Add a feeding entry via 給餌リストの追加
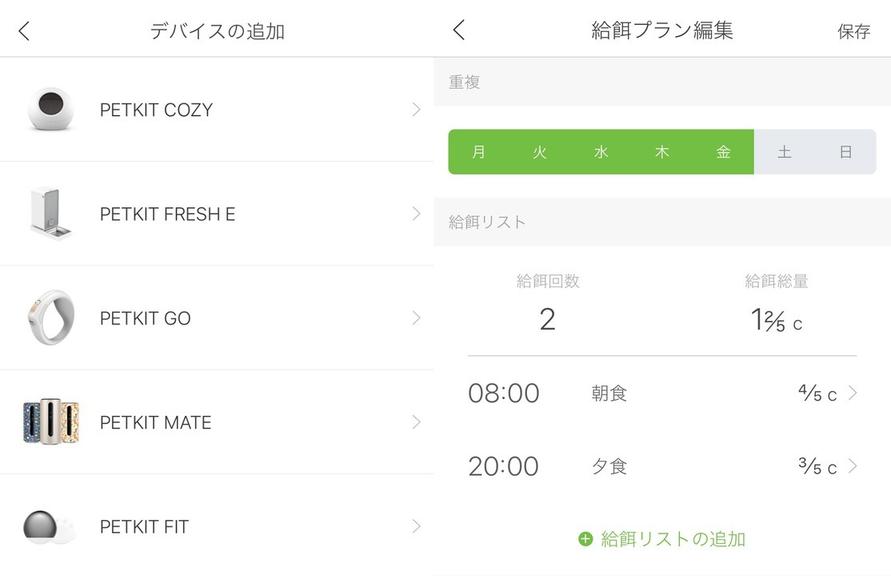Screen dimensions: 891x576 tap(672, 539)
